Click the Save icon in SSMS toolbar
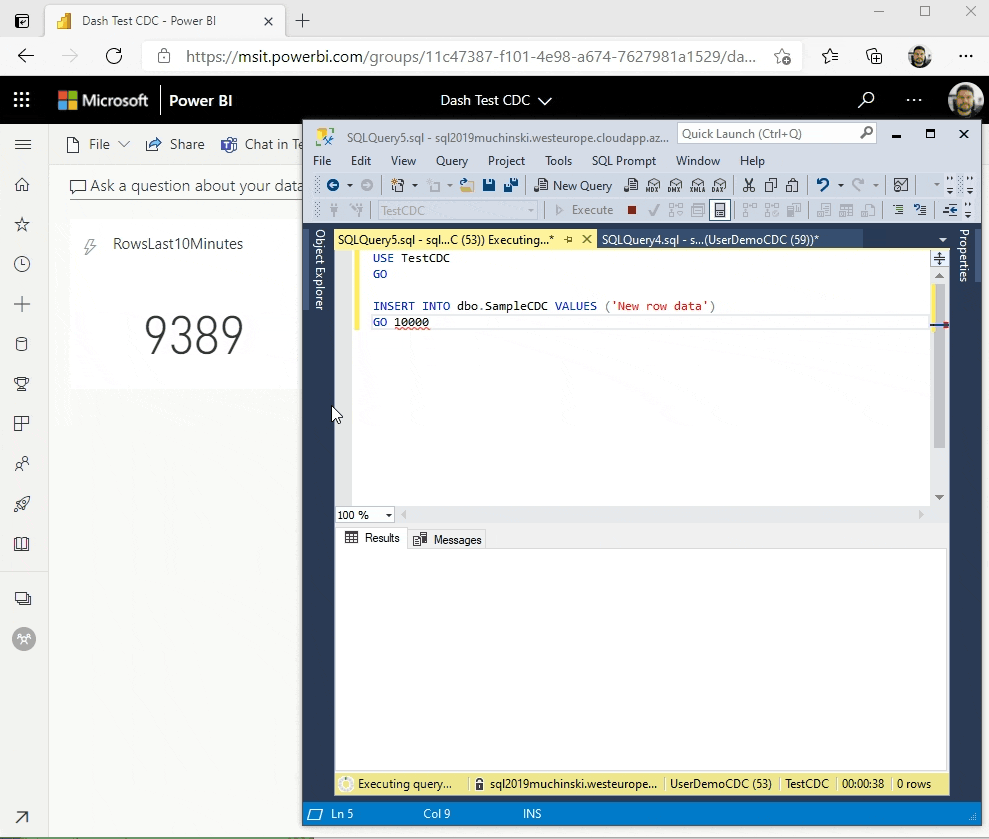The width and height of the screenshot is (989, 839). coord(489,185)
